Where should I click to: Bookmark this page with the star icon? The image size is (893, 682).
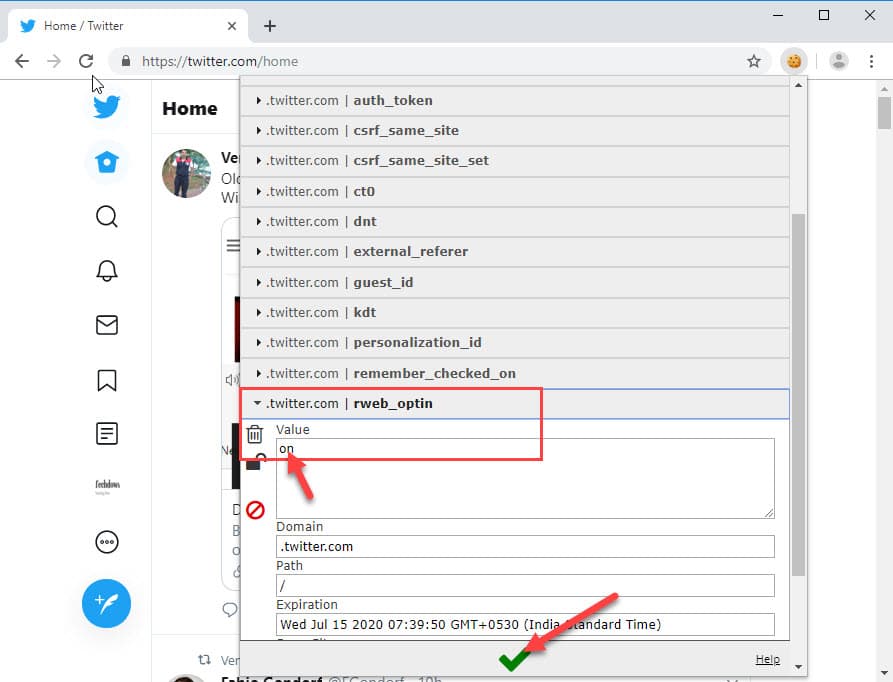point(754,61)
